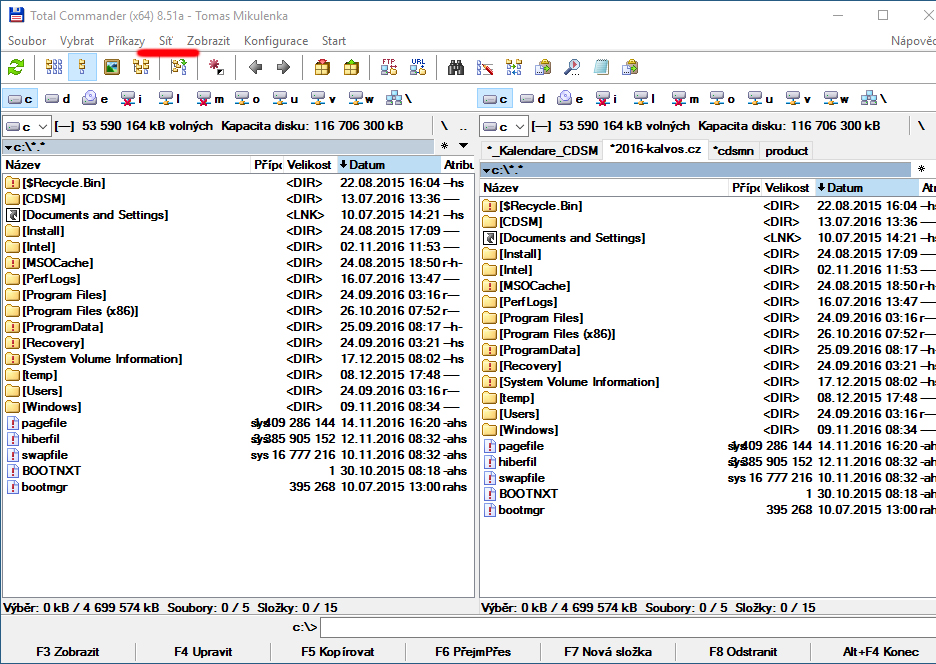The height and width of the screenshot is (664, 936).
Task: Open left panel directory history arrow
Action: pyautogui.click(x=464, y=146)
